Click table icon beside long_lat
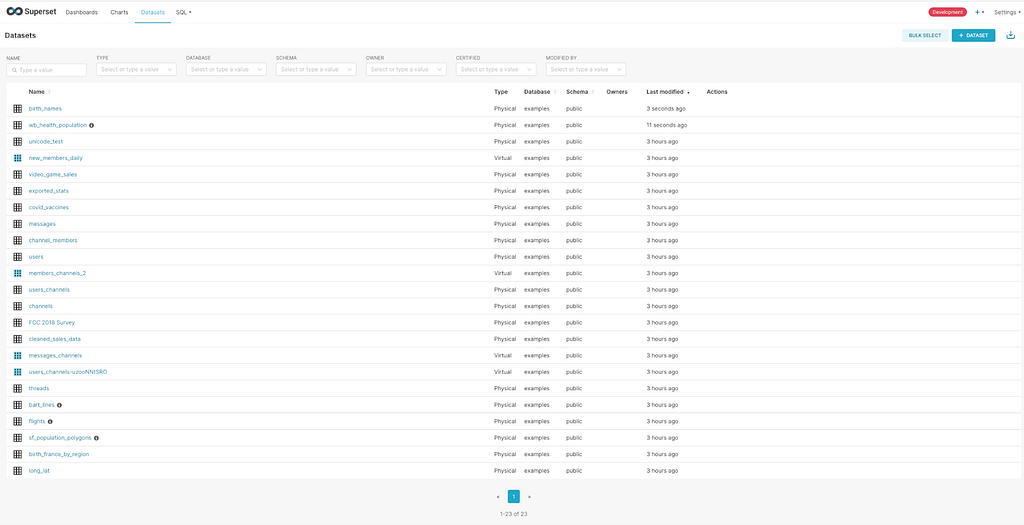 (x=18, y=470)
